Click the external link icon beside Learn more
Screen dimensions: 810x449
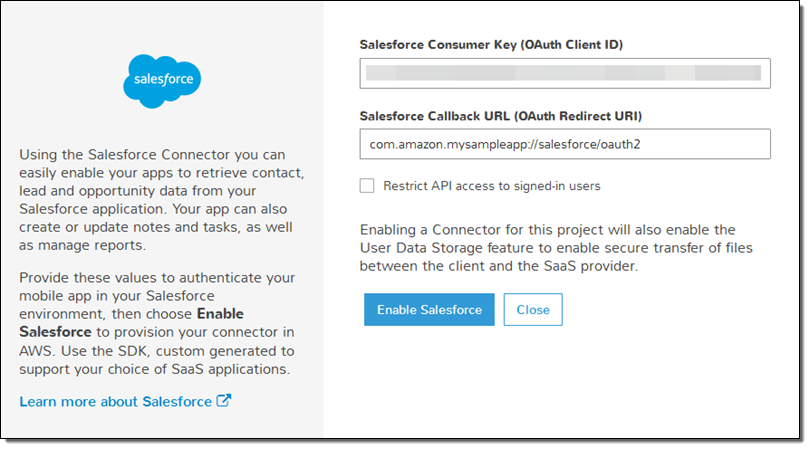click(x=224, y=401)
